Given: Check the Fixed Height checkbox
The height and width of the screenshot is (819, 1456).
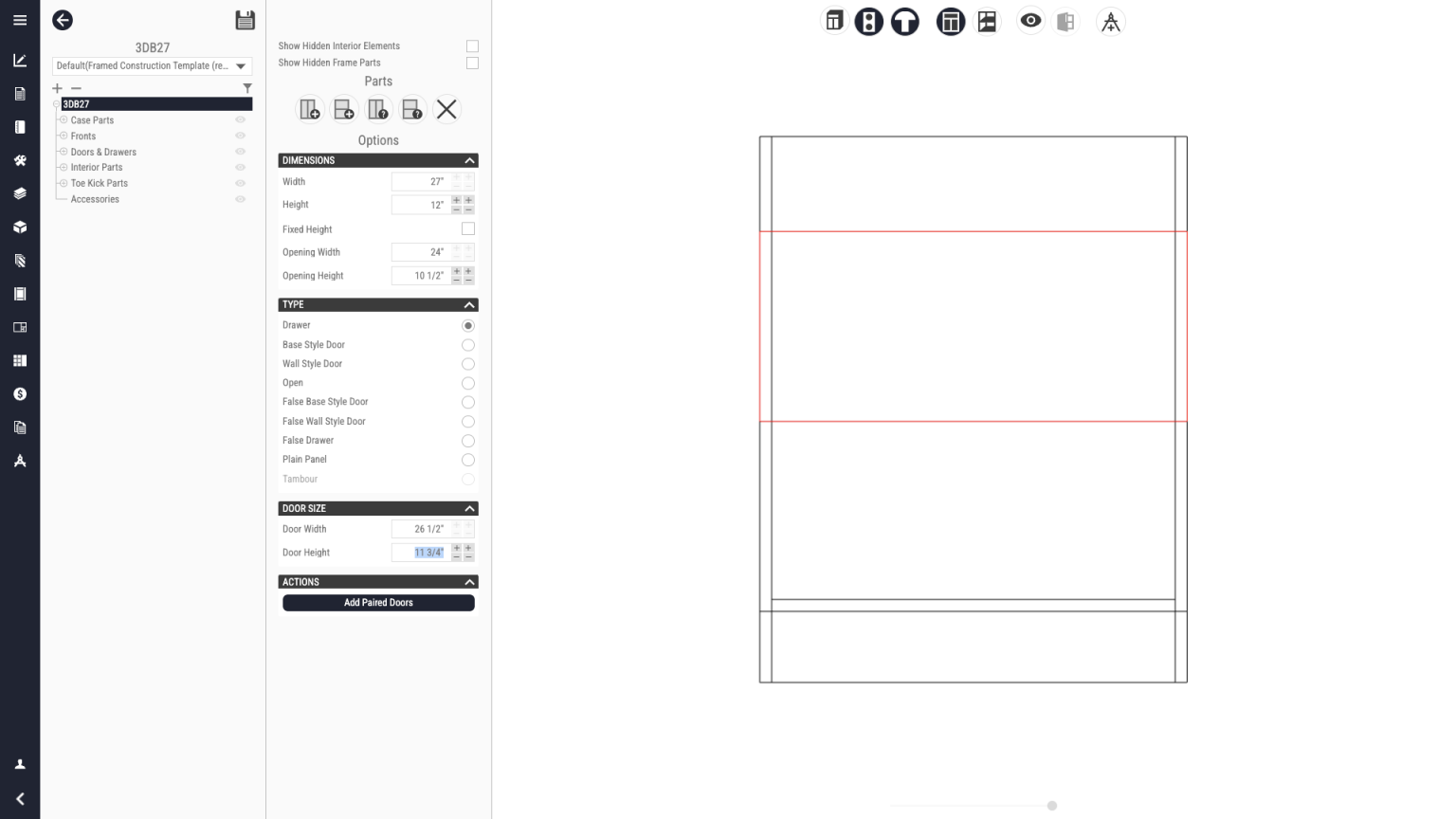Looking at the screenshot, I should pyautogui.click(x=468, y=228).
